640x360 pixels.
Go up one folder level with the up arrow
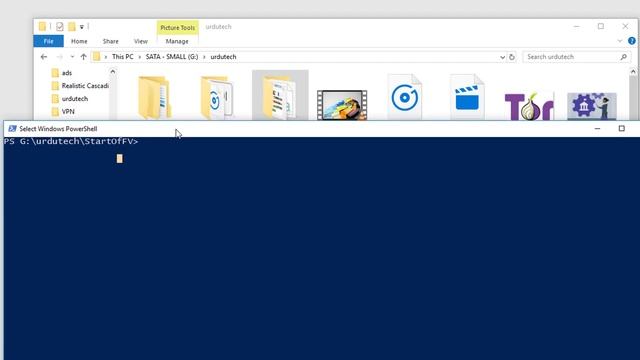(83, 57)
